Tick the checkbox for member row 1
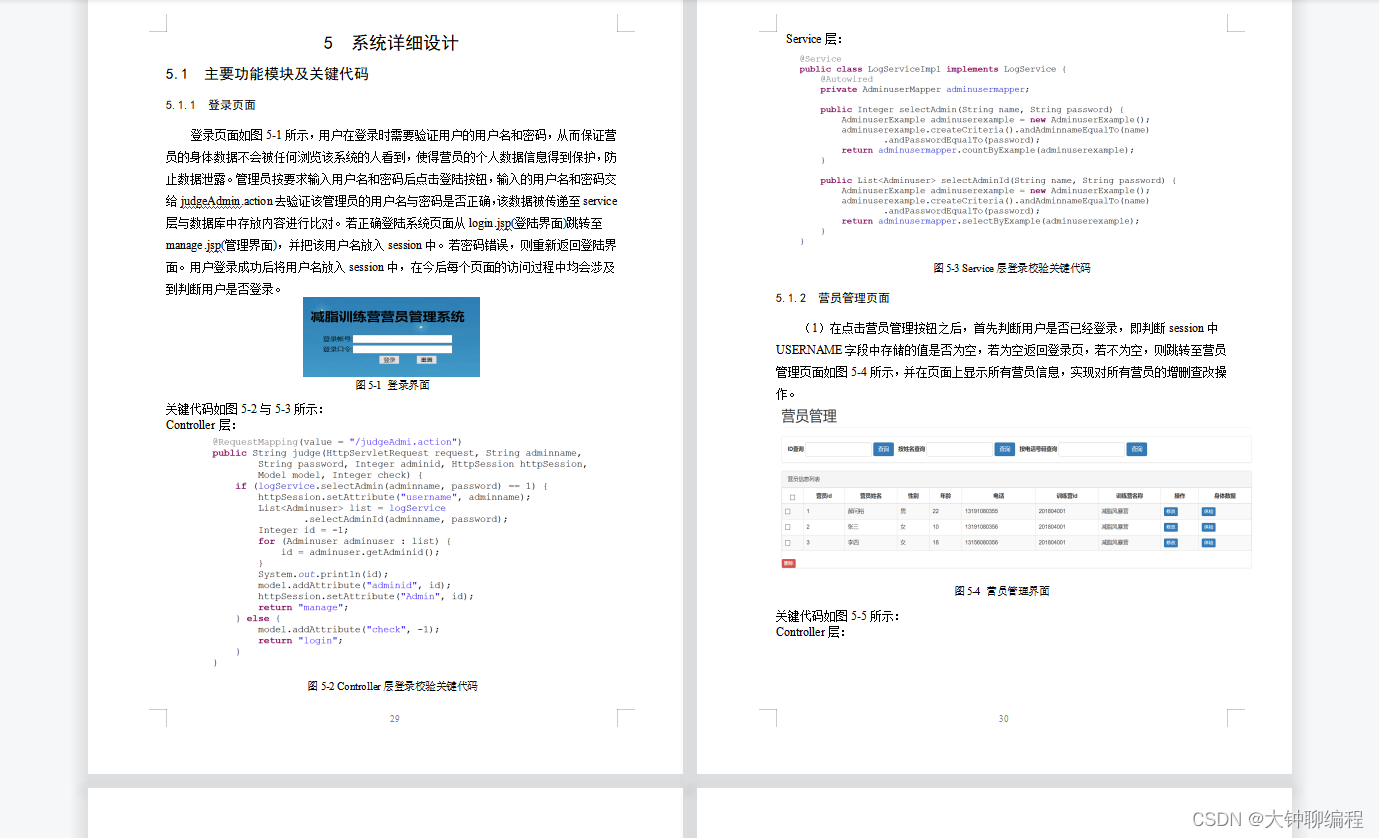 click(x=788, y=511)
